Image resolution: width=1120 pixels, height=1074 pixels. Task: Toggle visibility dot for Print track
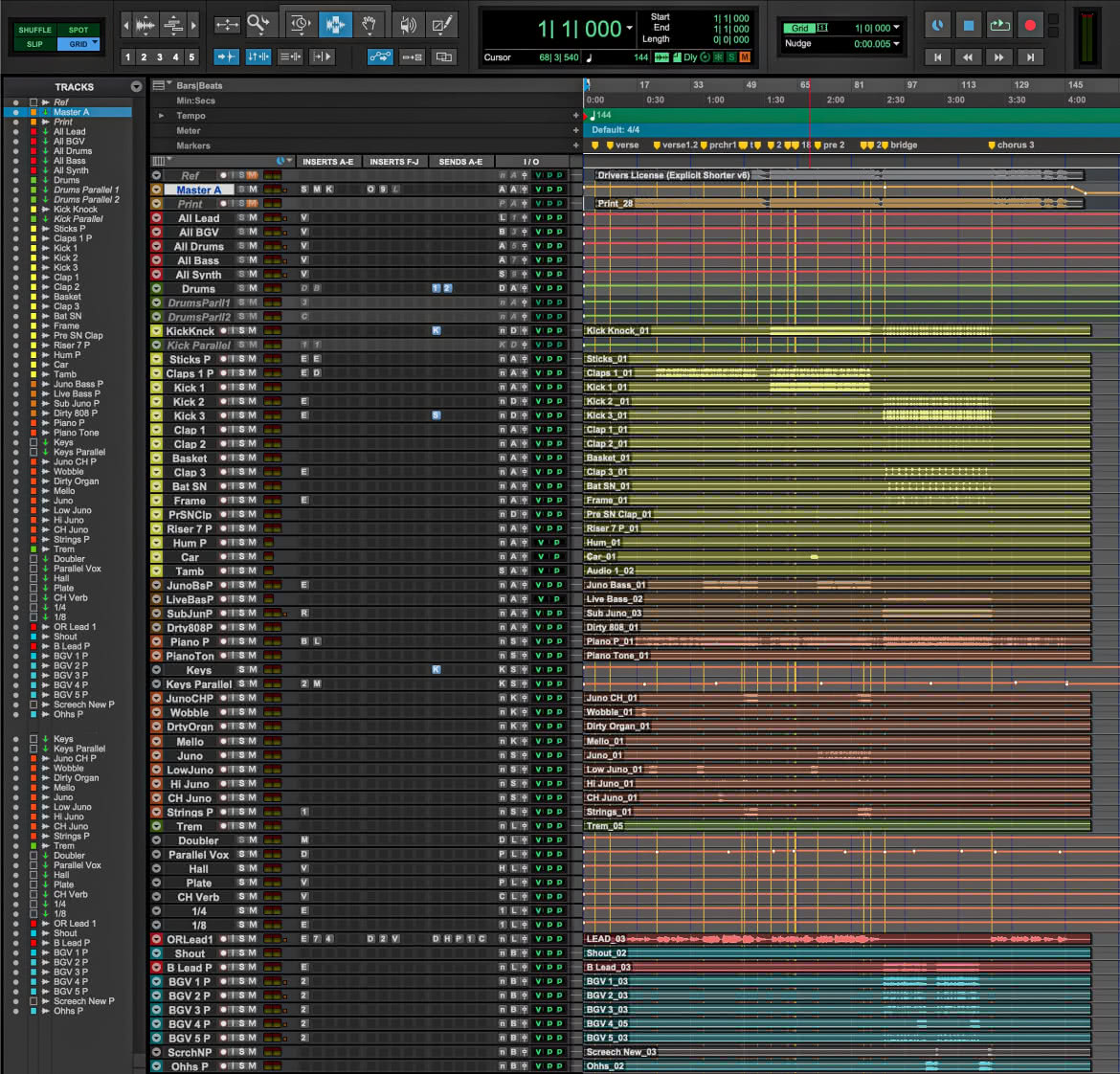pyautogui.click(x=15, y=123)
